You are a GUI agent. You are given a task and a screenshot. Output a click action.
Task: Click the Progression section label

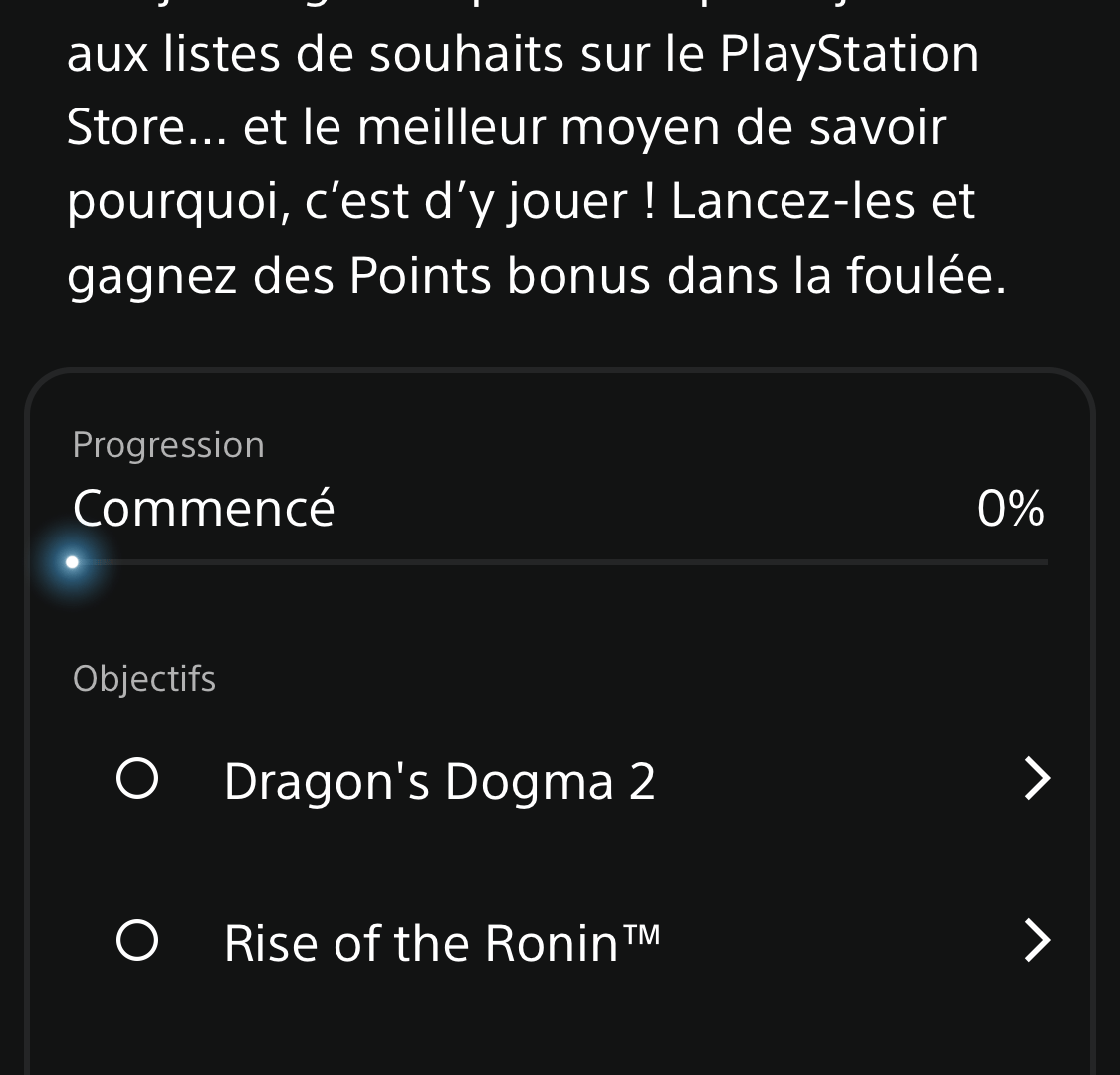click(x=168, y=446)
